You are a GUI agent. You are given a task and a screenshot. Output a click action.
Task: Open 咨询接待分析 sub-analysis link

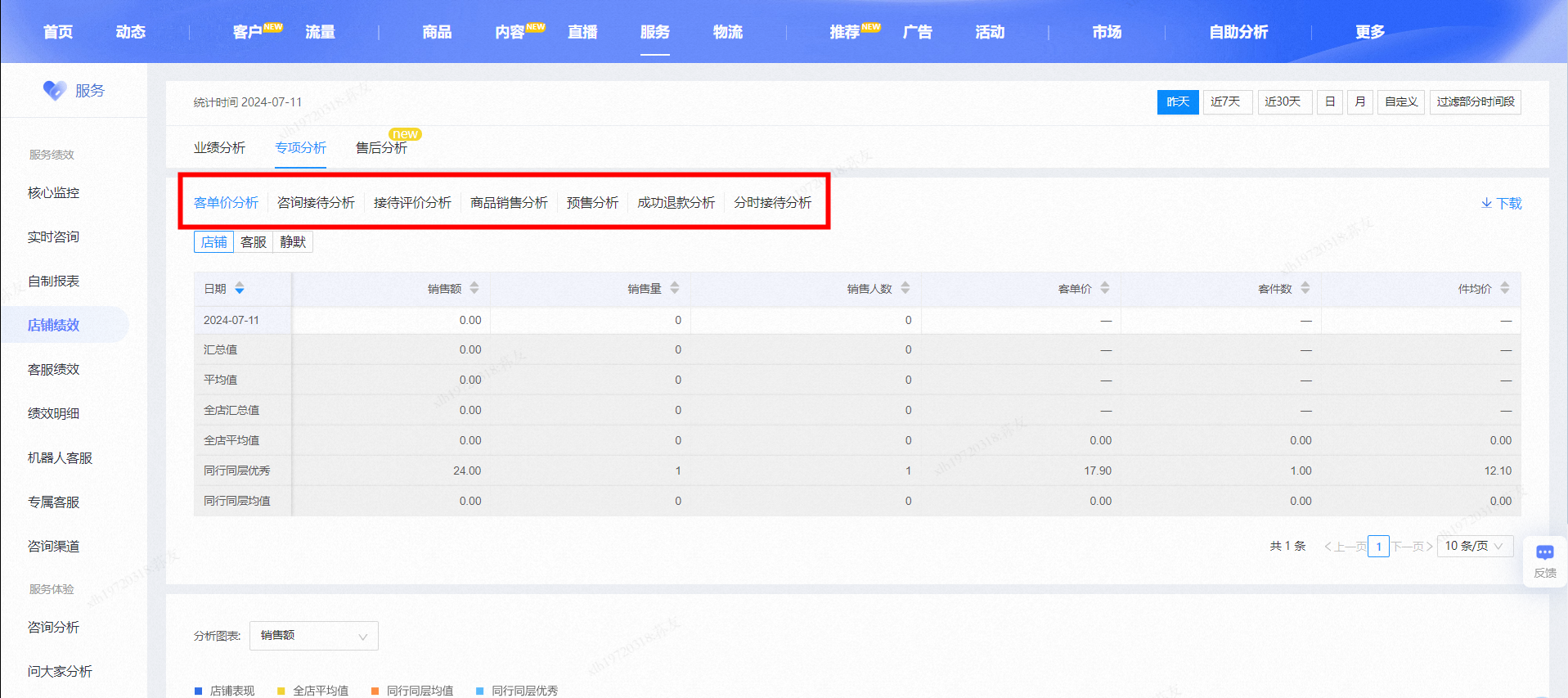316,203
